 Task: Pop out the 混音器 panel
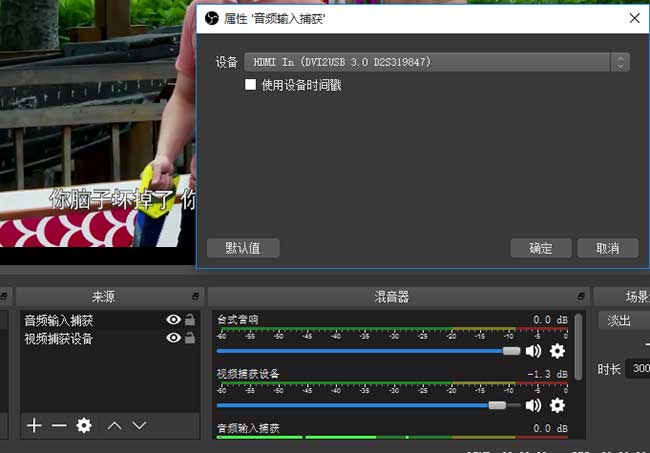coord(581,297)
